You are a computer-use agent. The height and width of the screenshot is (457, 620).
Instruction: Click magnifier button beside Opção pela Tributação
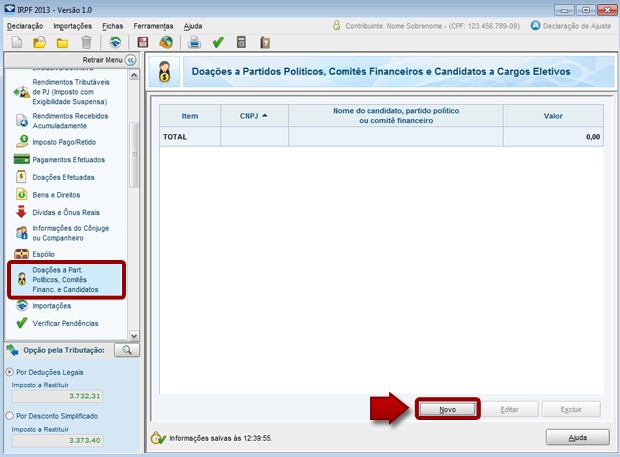tap(126, 350)
